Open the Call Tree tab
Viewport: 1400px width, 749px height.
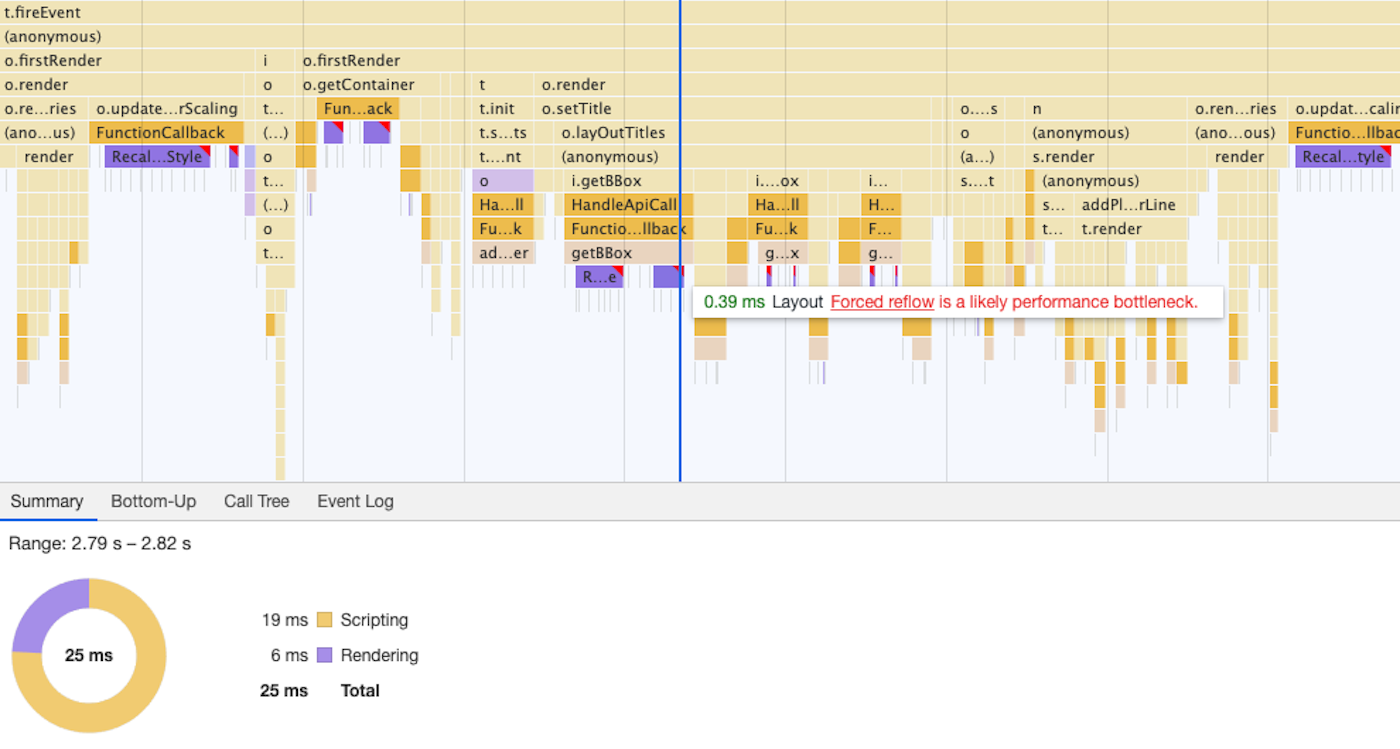tap(256, 501)
